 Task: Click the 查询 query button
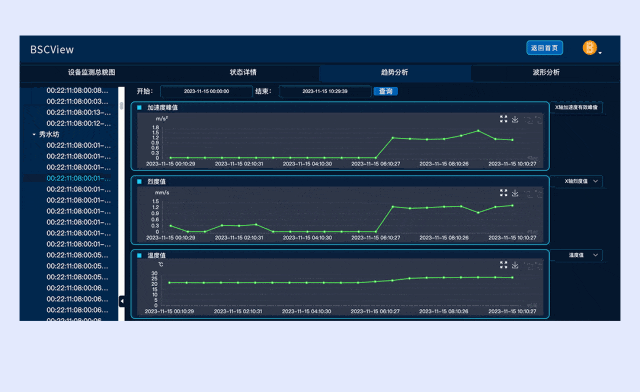(386, 91)
